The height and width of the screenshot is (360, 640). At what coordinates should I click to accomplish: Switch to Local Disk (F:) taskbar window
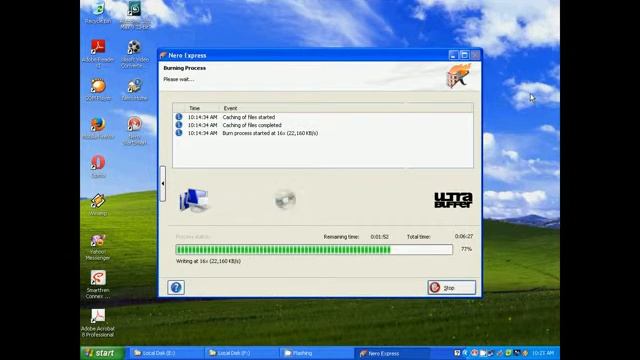tap(241, 353)
